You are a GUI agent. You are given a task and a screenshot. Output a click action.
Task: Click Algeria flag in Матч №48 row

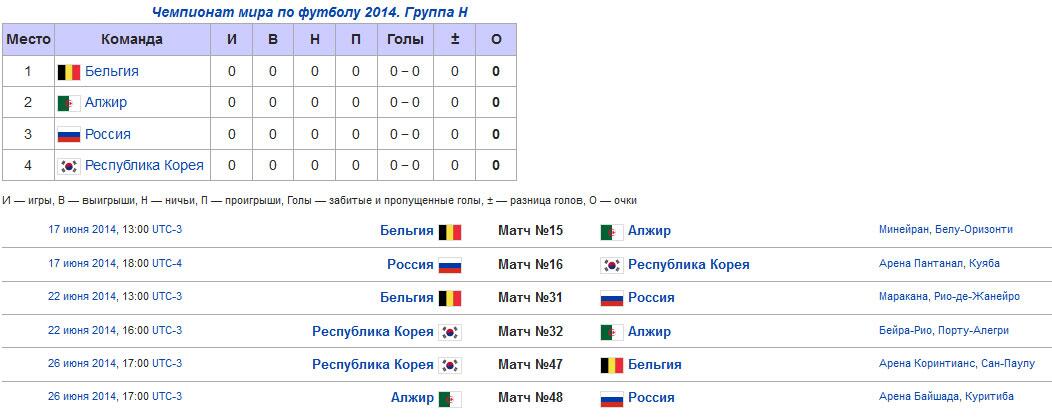coord(449,398)
